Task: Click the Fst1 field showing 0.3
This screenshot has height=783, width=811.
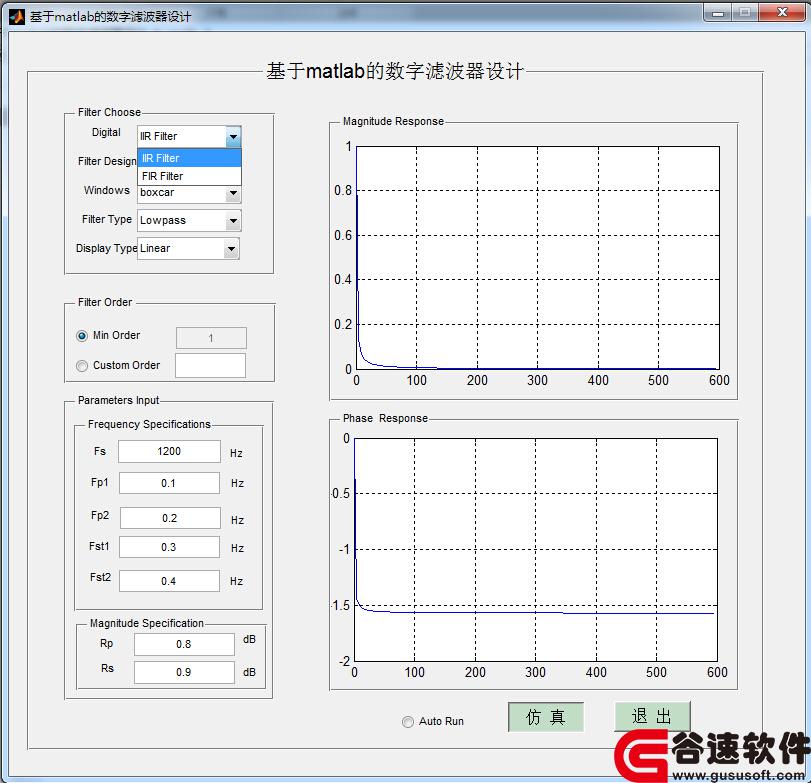Action: (169, 547)
